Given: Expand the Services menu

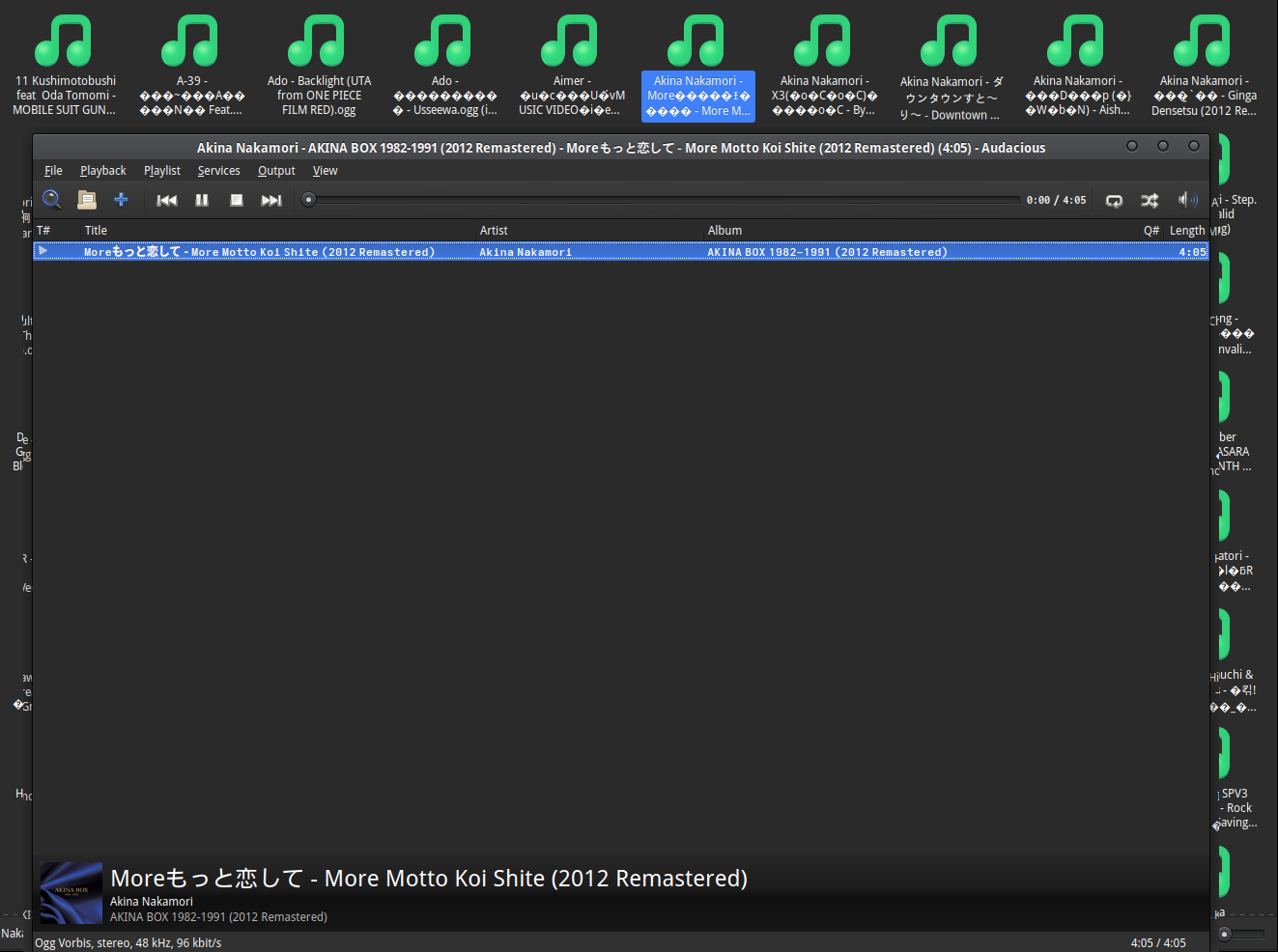Looking at the screenshot, I should (x=219, y=171).
